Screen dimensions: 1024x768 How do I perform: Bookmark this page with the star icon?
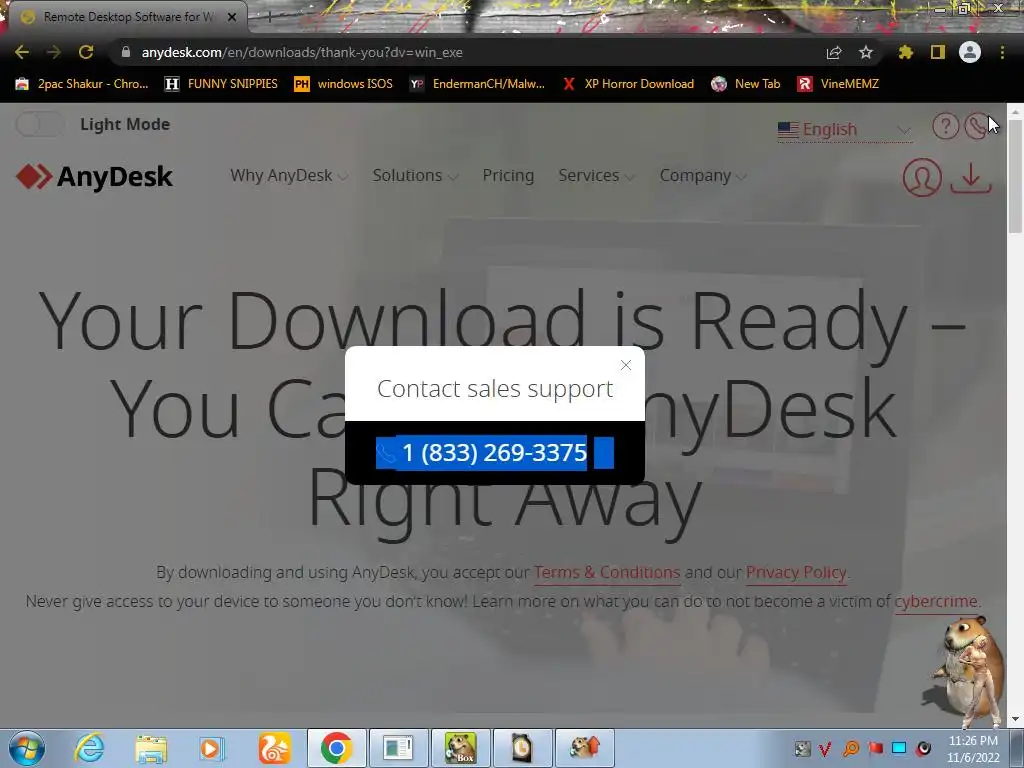[866, 52]
